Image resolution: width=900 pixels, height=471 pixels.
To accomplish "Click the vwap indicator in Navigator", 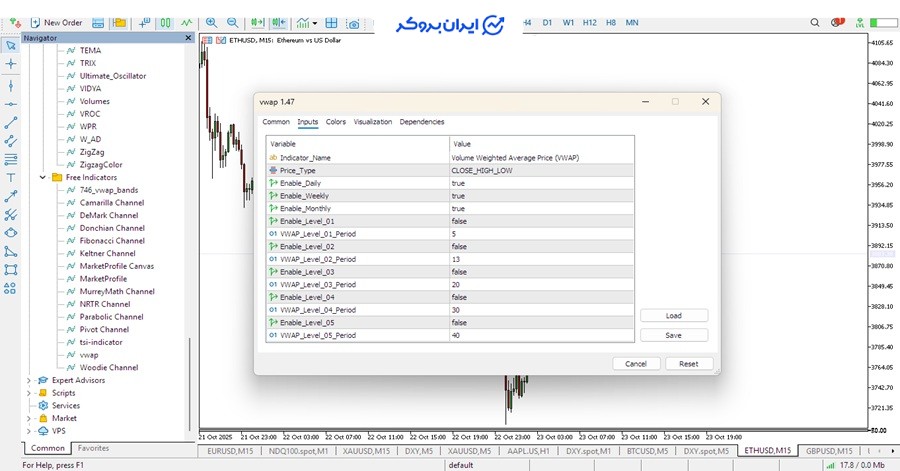I will tap(89, 355).
